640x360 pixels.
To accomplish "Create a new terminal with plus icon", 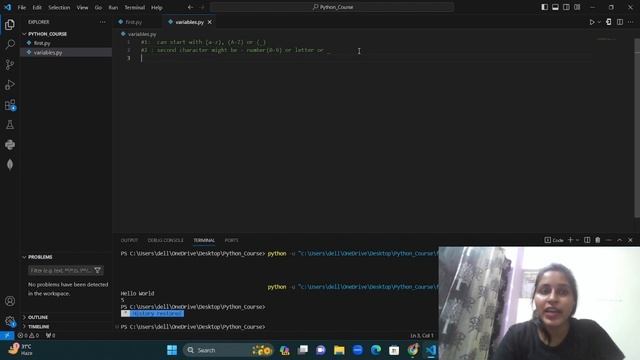I will 571,240.
